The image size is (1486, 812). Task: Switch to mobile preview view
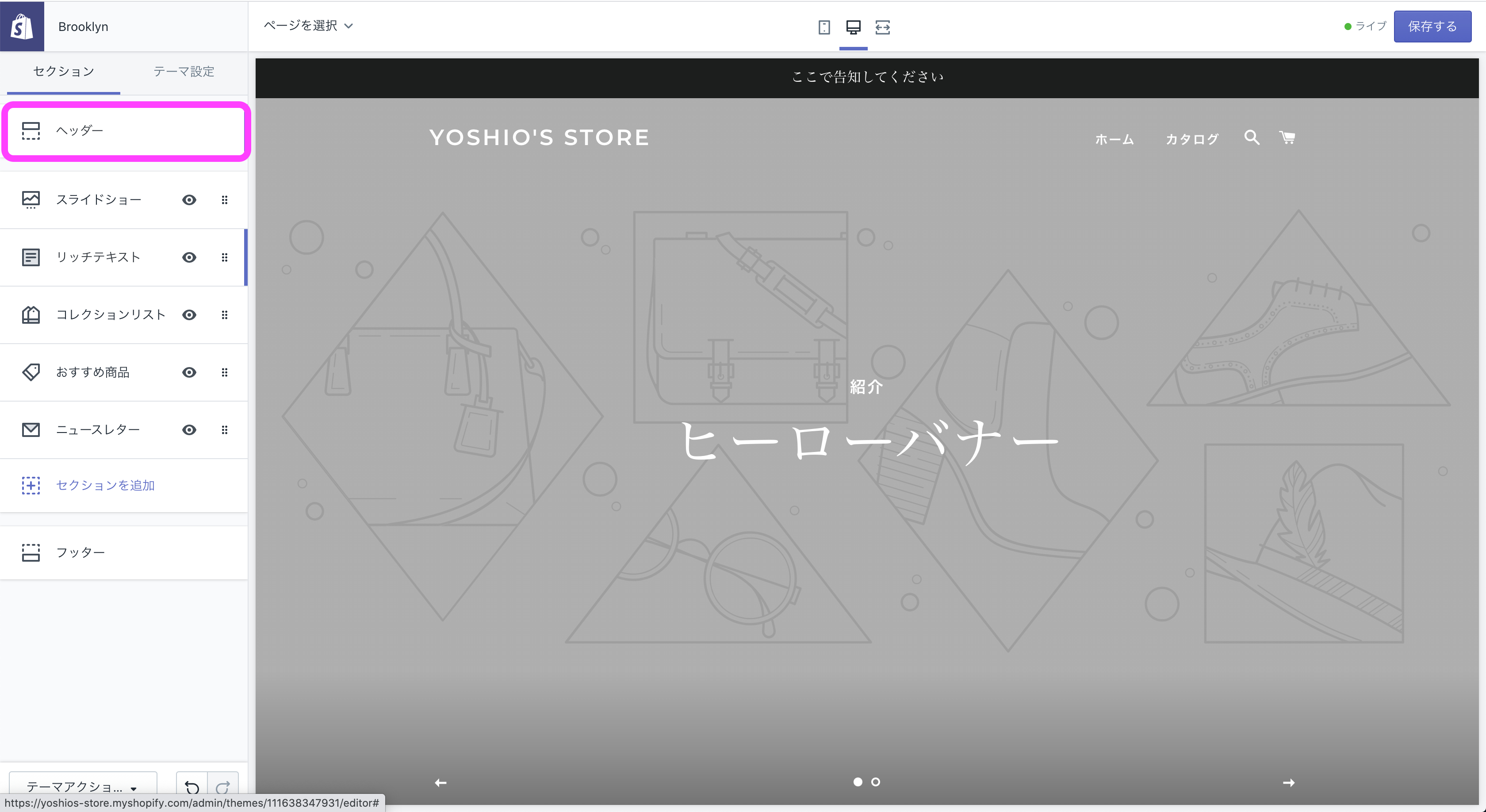(824, 27)
